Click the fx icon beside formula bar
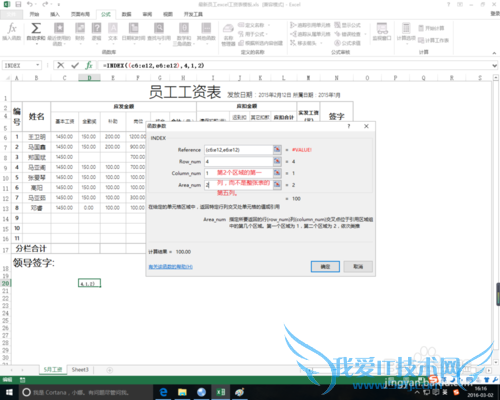This screenshot has height=400, width=500. (89, 65)
